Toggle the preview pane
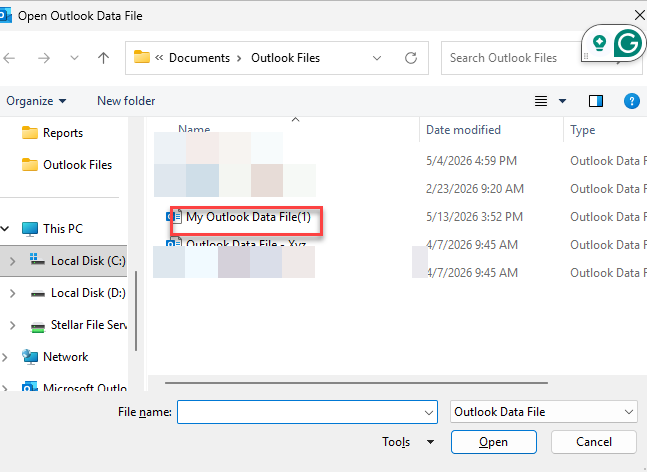Viewport: 647px width, 472px height. coord(596,101)
